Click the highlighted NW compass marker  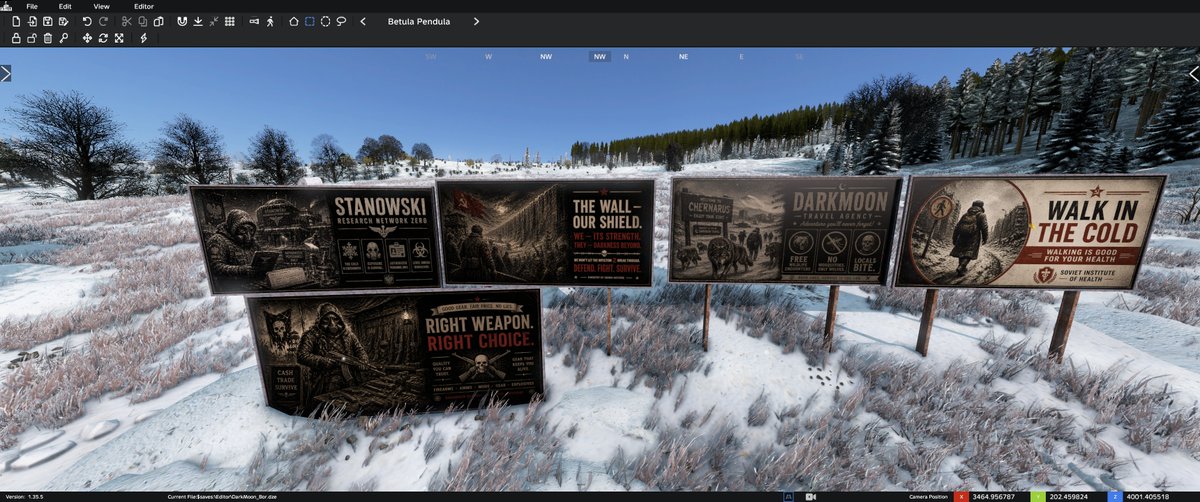click(600, 57)
